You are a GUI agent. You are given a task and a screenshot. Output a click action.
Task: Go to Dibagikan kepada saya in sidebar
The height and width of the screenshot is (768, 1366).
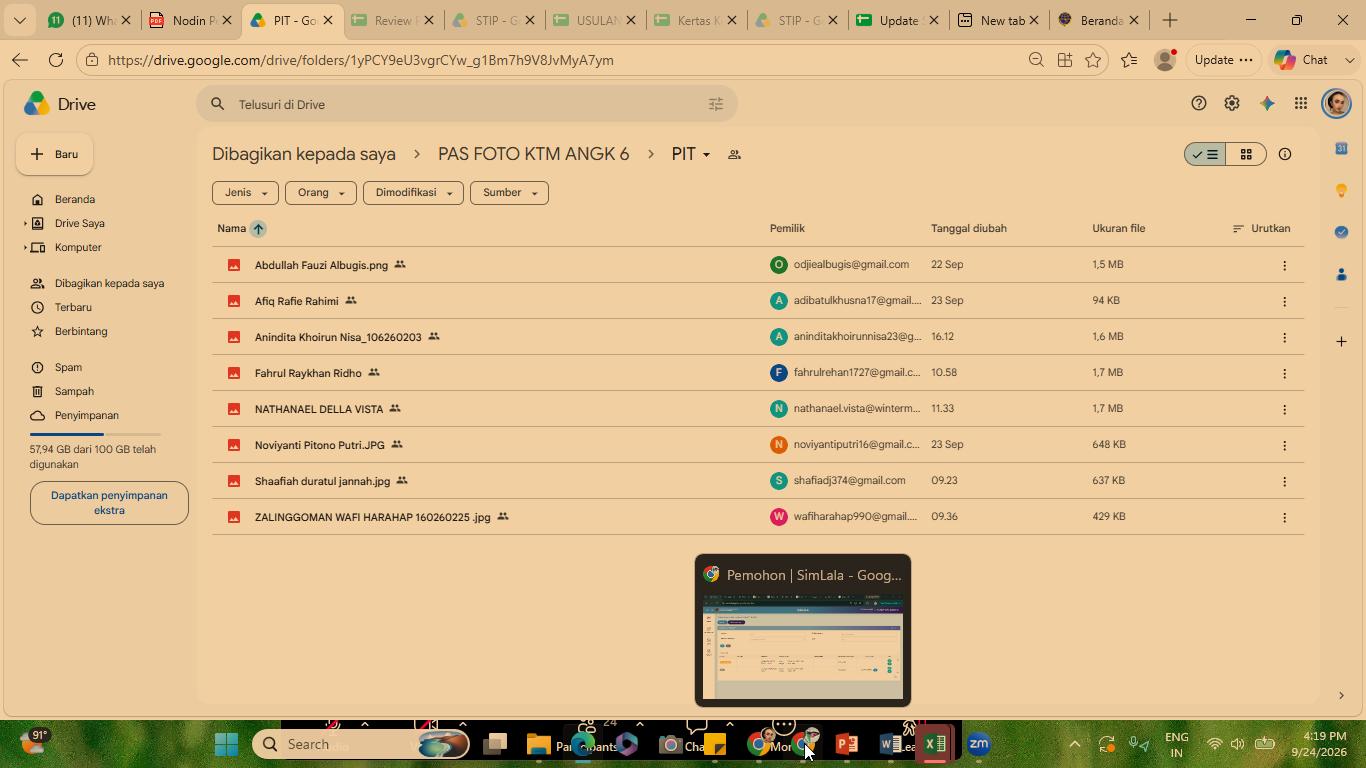click(109, 283)
